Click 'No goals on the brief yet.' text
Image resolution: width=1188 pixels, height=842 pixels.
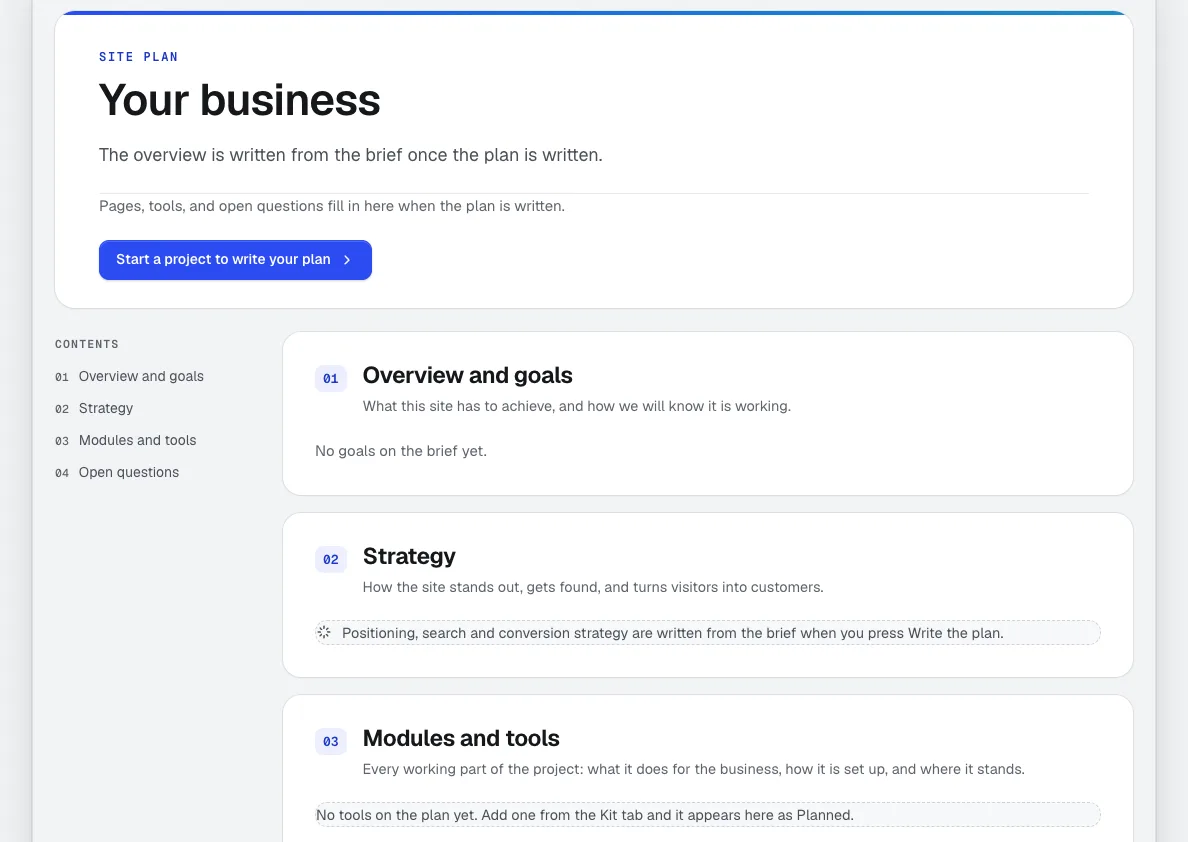[401, 451]
